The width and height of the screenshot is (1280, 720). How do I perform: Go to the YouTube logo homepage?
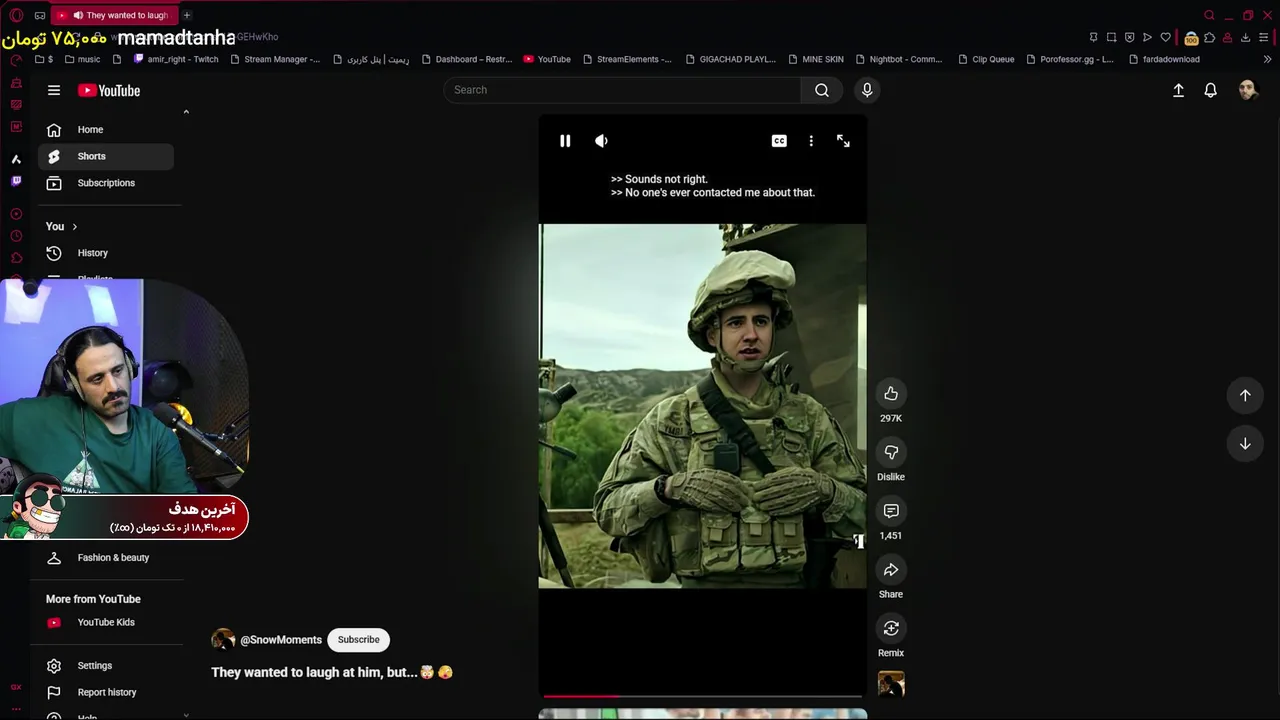click(x=109, y=90)
